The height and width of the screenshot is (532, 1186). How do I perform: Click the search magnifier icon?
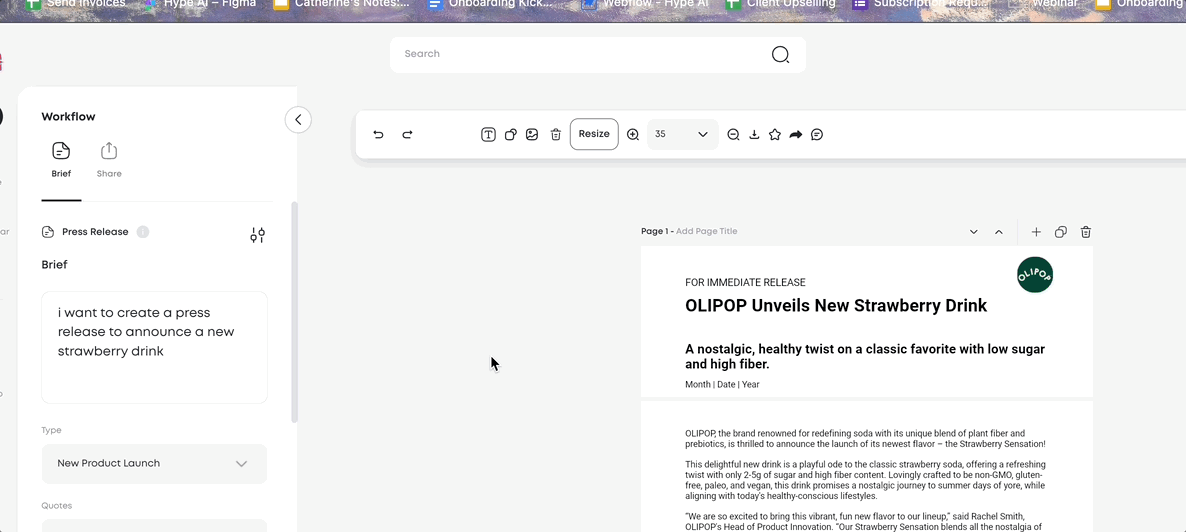(780, 54)
